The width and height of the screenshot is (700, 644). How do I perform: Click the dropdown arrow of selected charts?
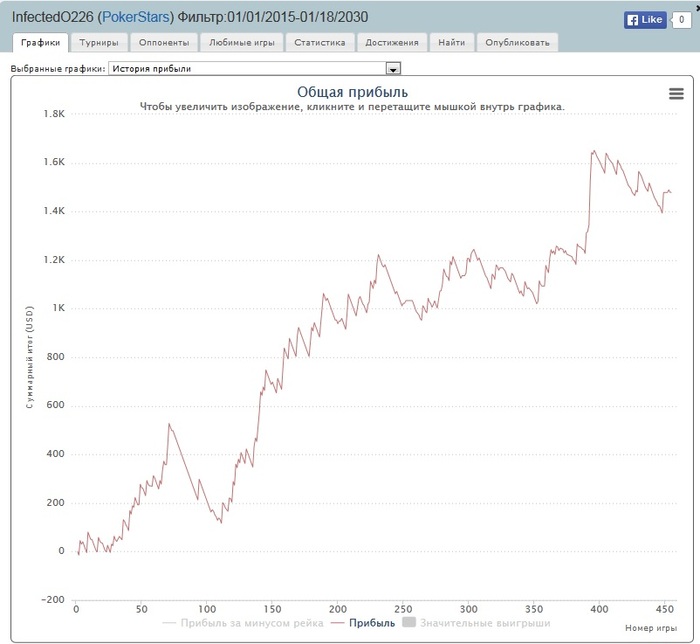(x=393, y=69)
